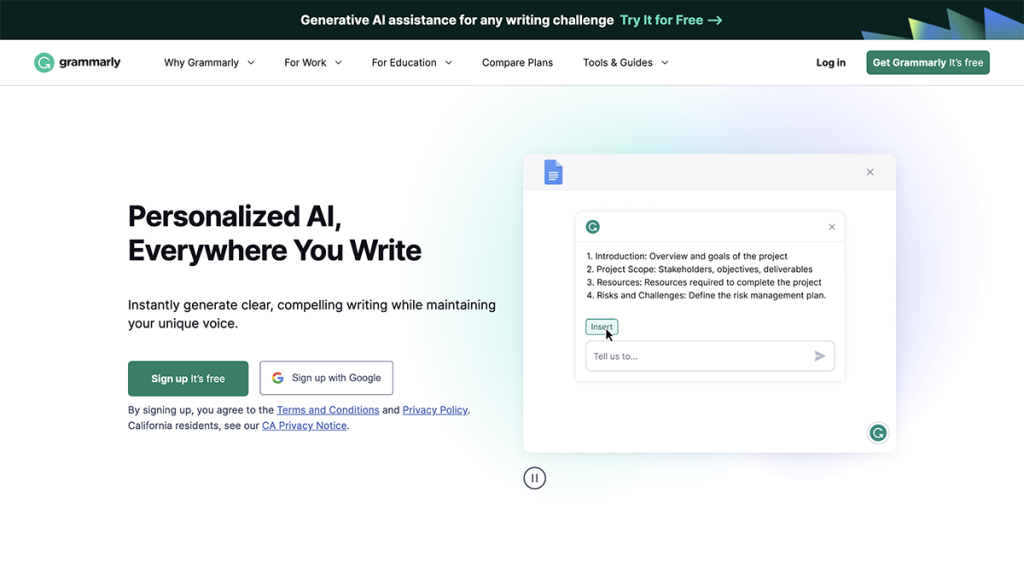The image size is (1024, 579).
Task: Click the Grammarly G icon on the suggestion card
Action: point(592,227)
